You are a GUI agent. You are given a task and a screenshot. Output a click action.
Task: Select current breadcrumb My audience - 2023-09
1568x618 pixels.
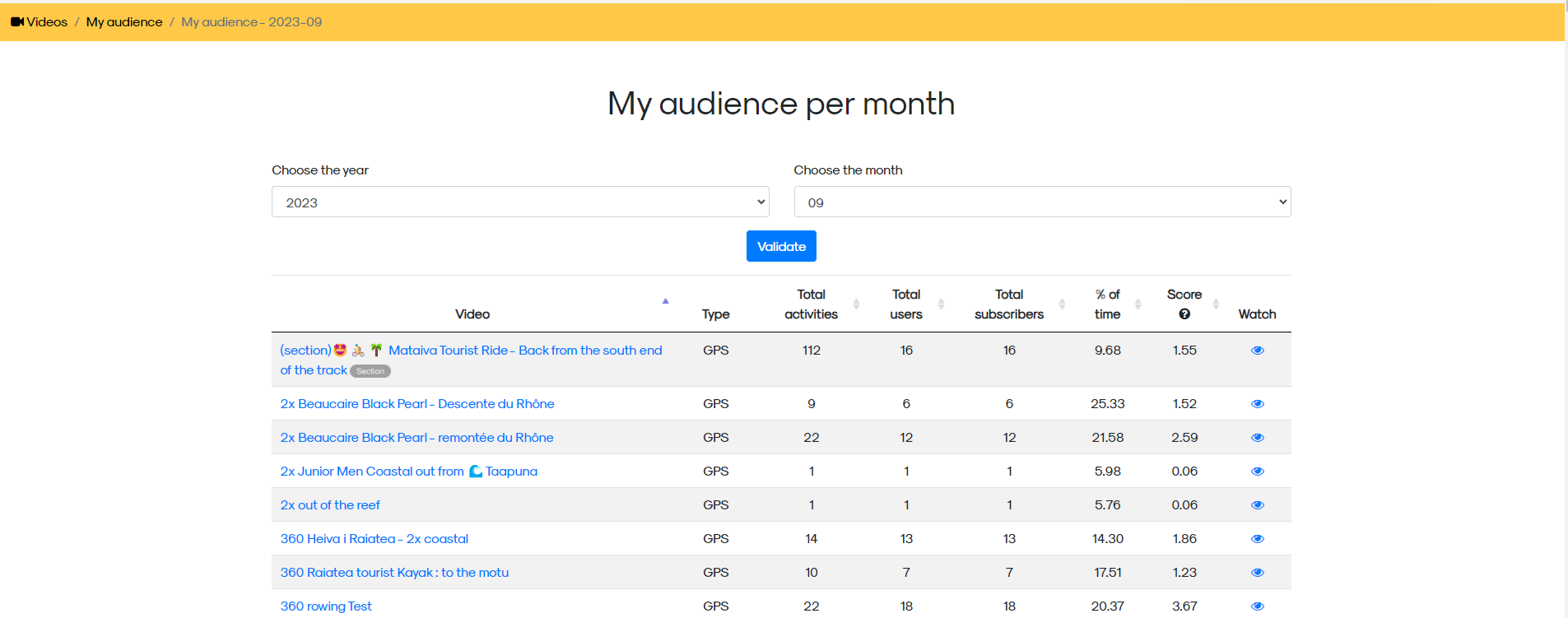click(x=252, y=22)
